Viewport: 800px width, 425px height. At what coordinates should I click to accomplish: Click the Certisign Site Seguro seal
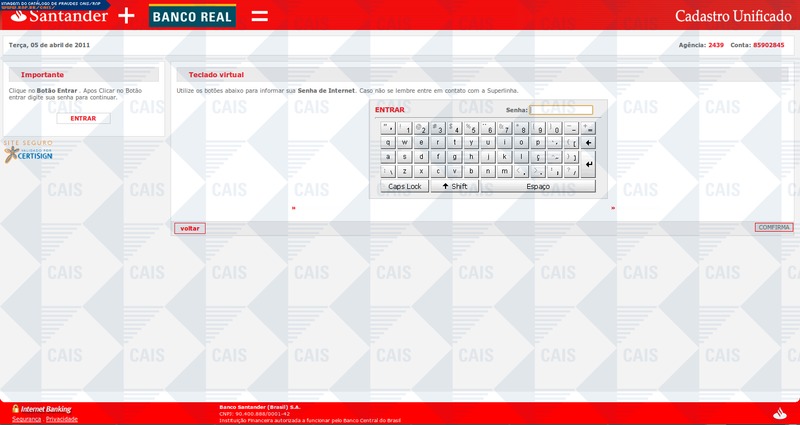pos(29,151)
